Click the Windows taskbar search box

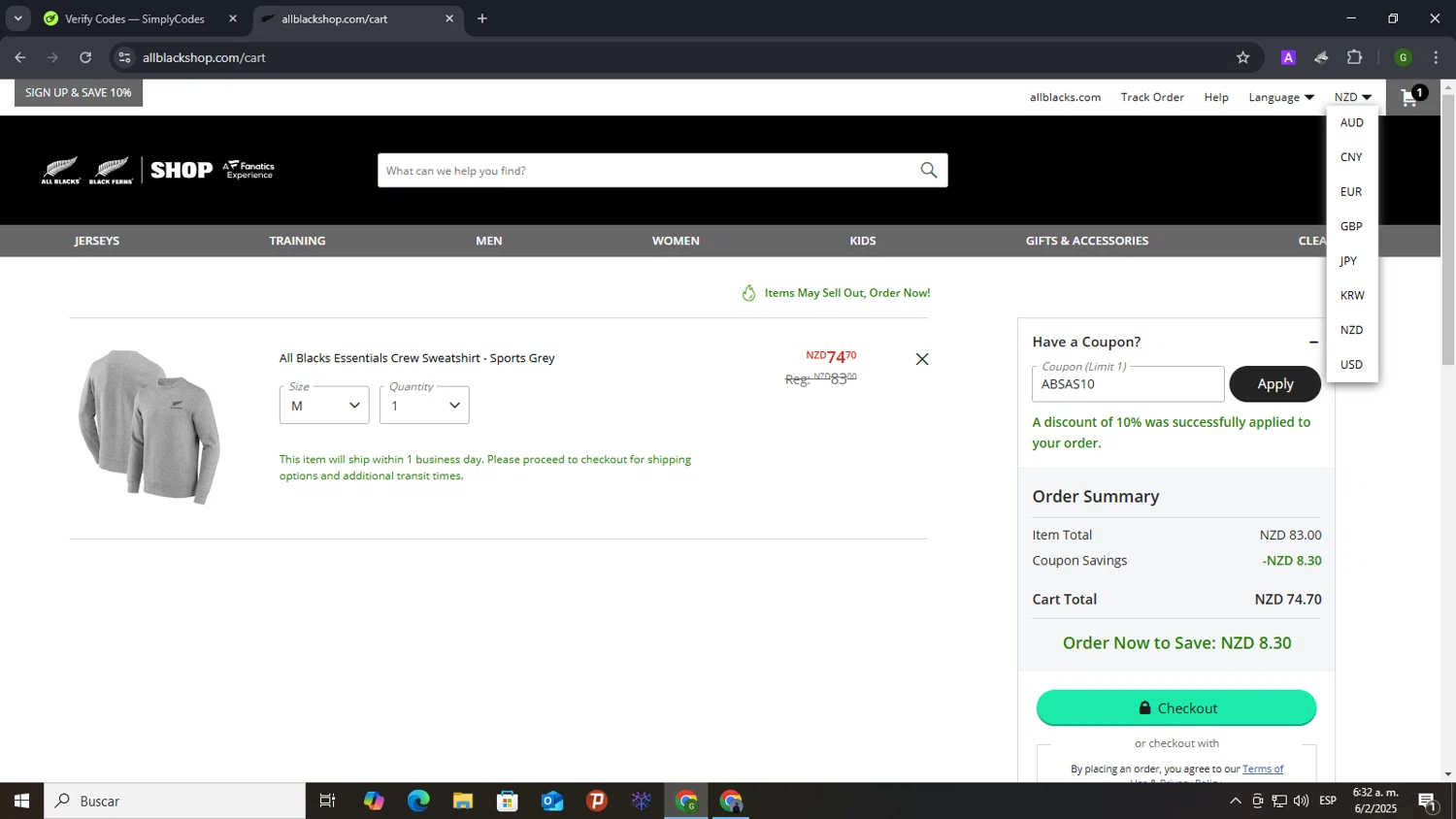pos(175,801)
